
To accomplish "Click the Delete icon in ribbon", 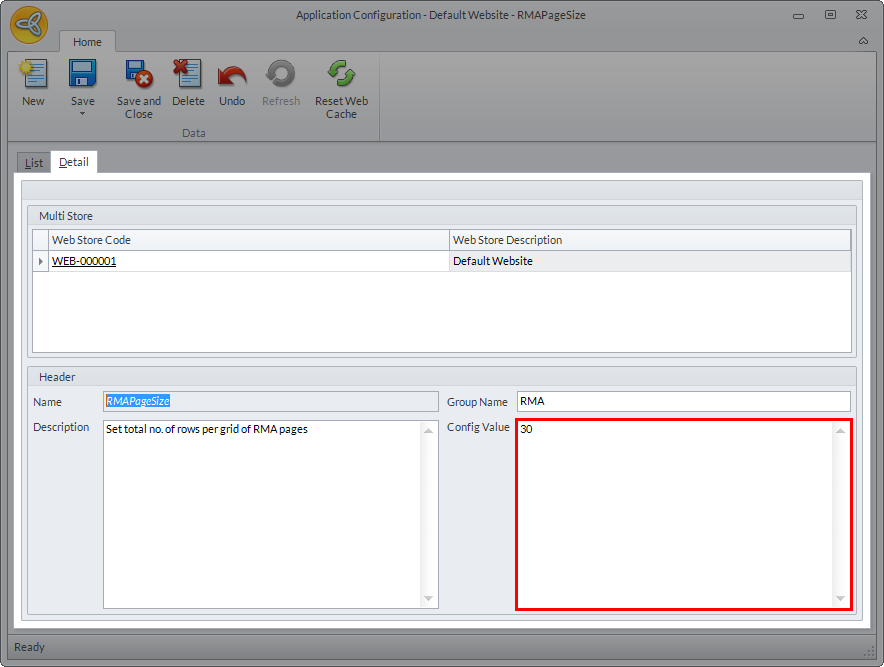I will point(188,75).
